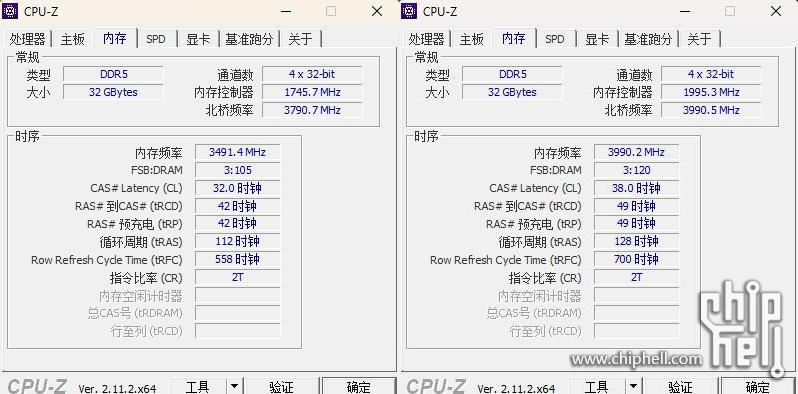Click 验证 button in left CPU-Z window
The height and width of the screenshot is (394, 798).
pos(281,386)
